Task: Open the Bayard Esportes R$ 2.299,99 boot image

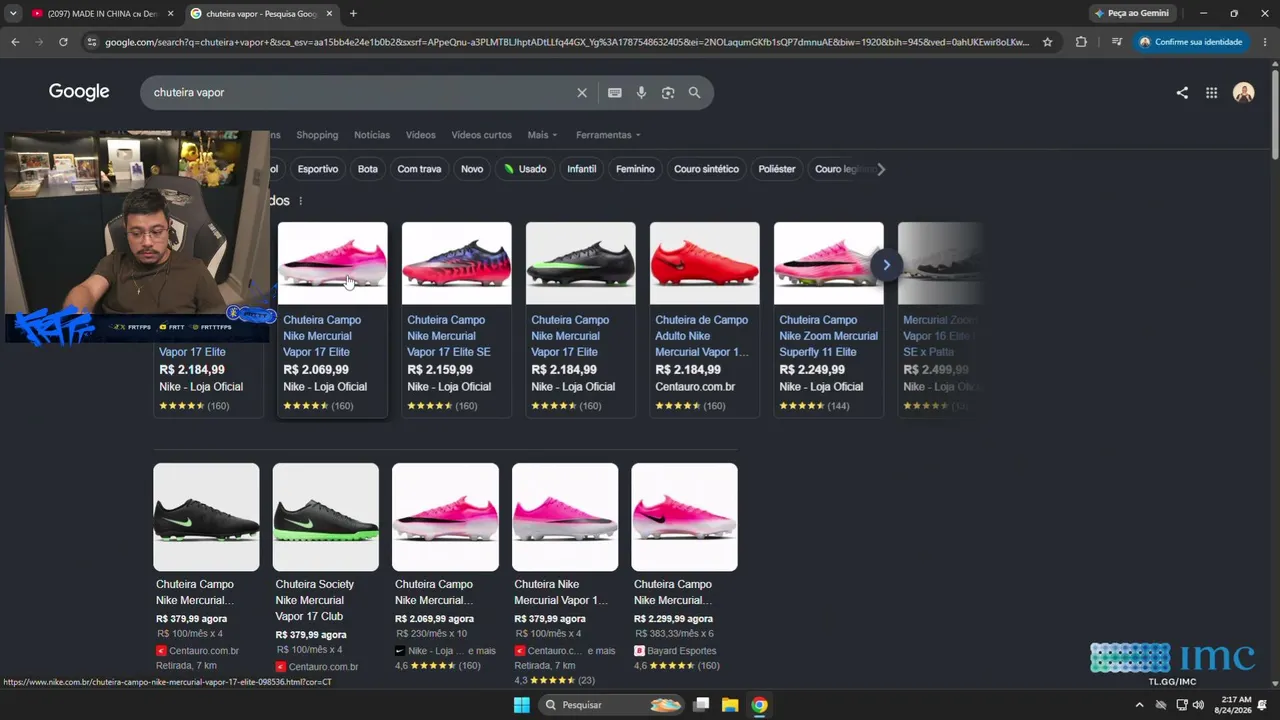Action: pos(684,517)
